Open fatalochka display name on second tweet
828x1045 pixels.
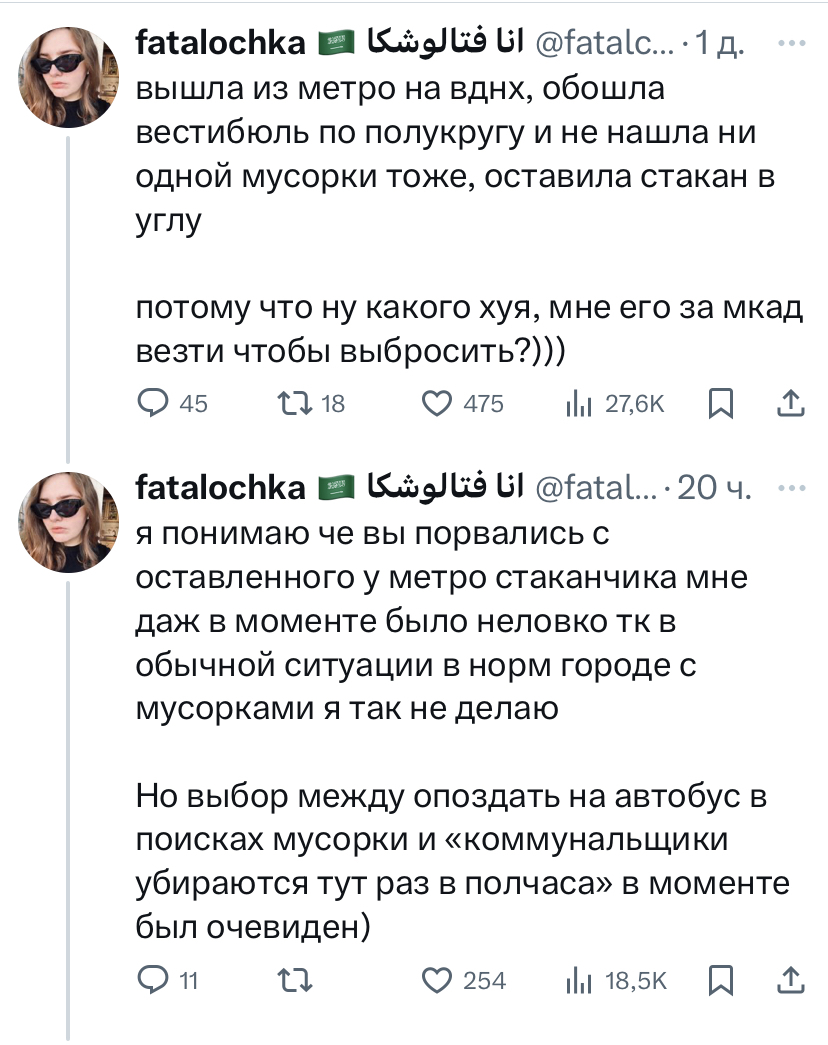tap(220, 487)
